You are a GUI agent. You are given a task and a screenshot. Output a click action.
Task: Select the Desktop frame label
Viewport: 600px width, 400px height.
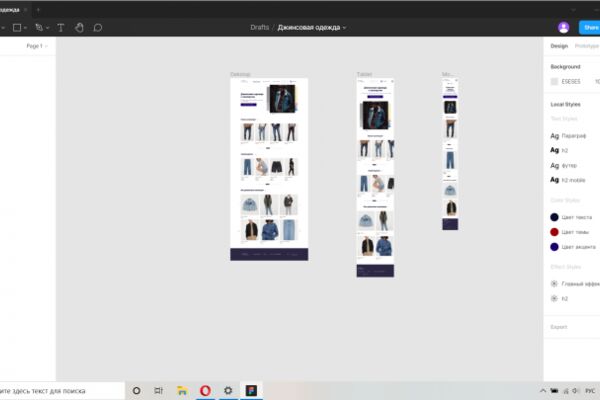[240, 74]
